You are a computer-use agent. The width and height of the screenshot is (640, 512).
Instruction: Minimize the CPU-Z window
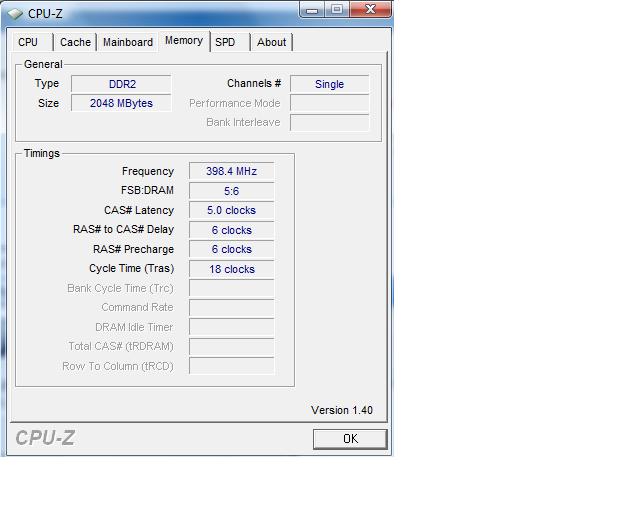click(312, 10)
